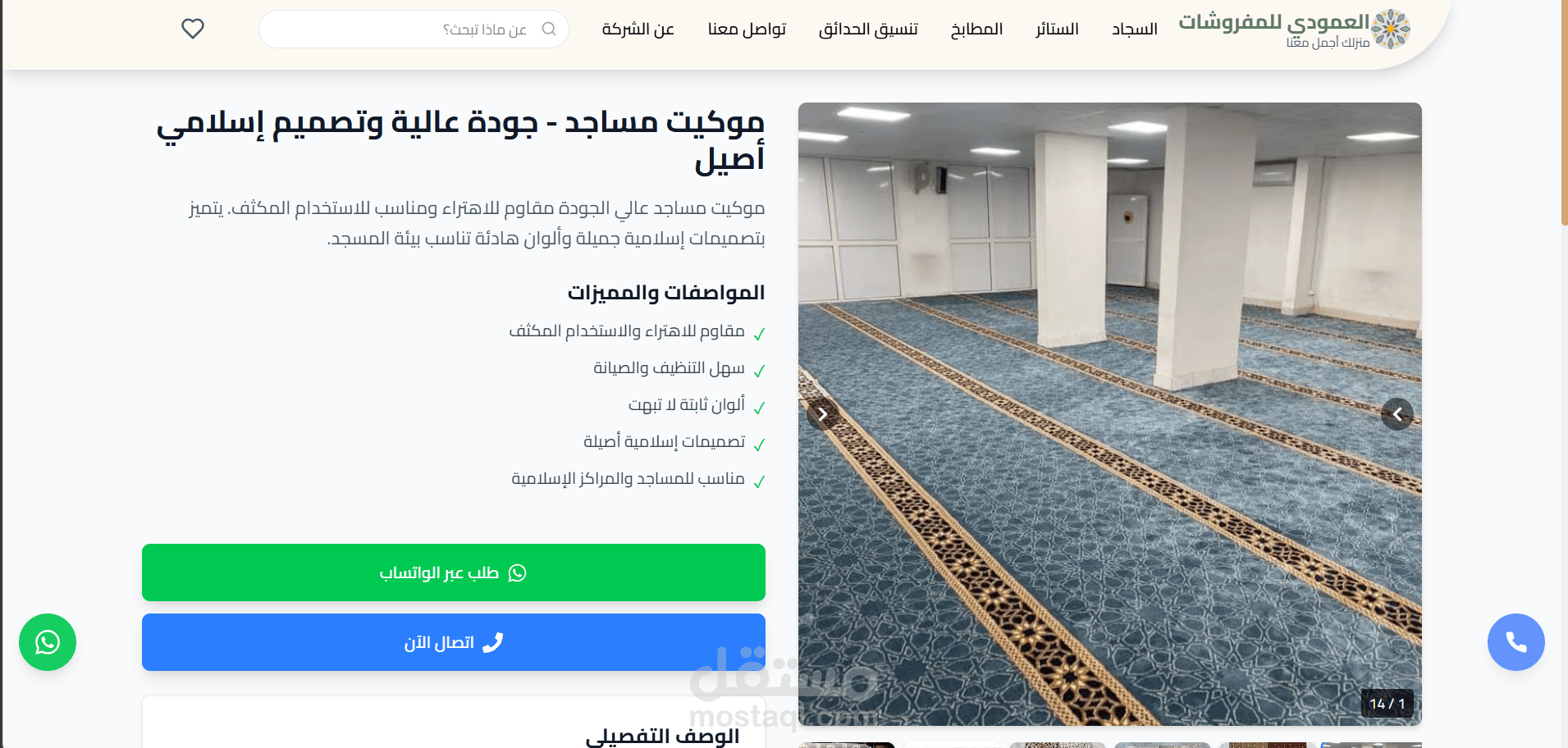Click the main mosque carpet image
The height and width of the screenshot is (748, 1568).
(x=1109, y=414)
